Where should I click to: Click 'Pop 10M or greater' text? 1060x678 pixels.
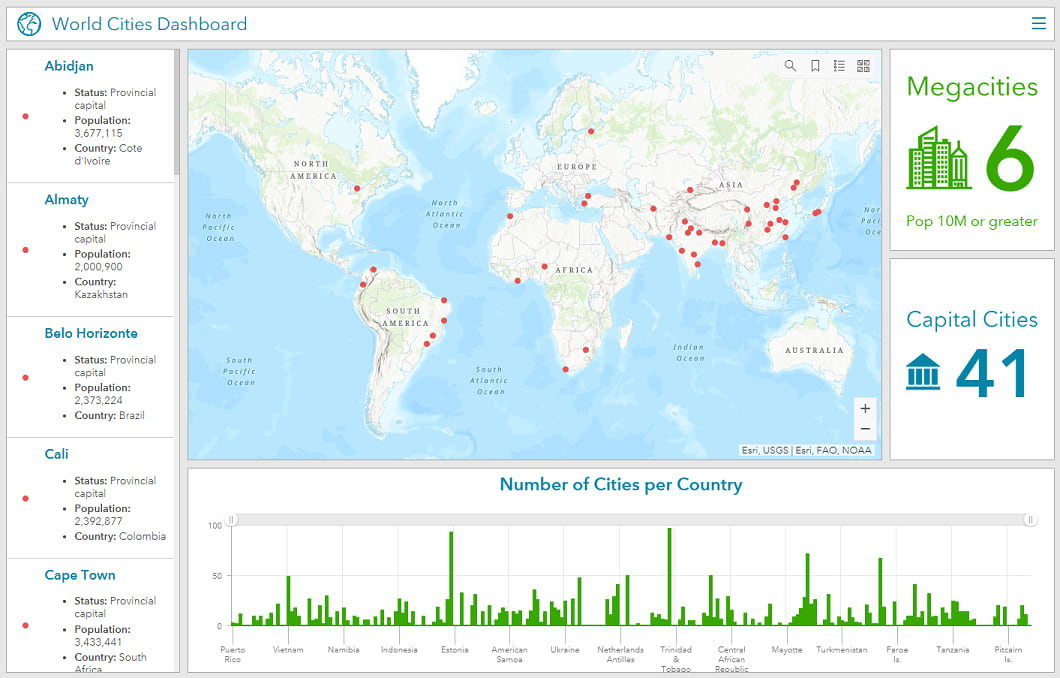(x=971, y=221)
